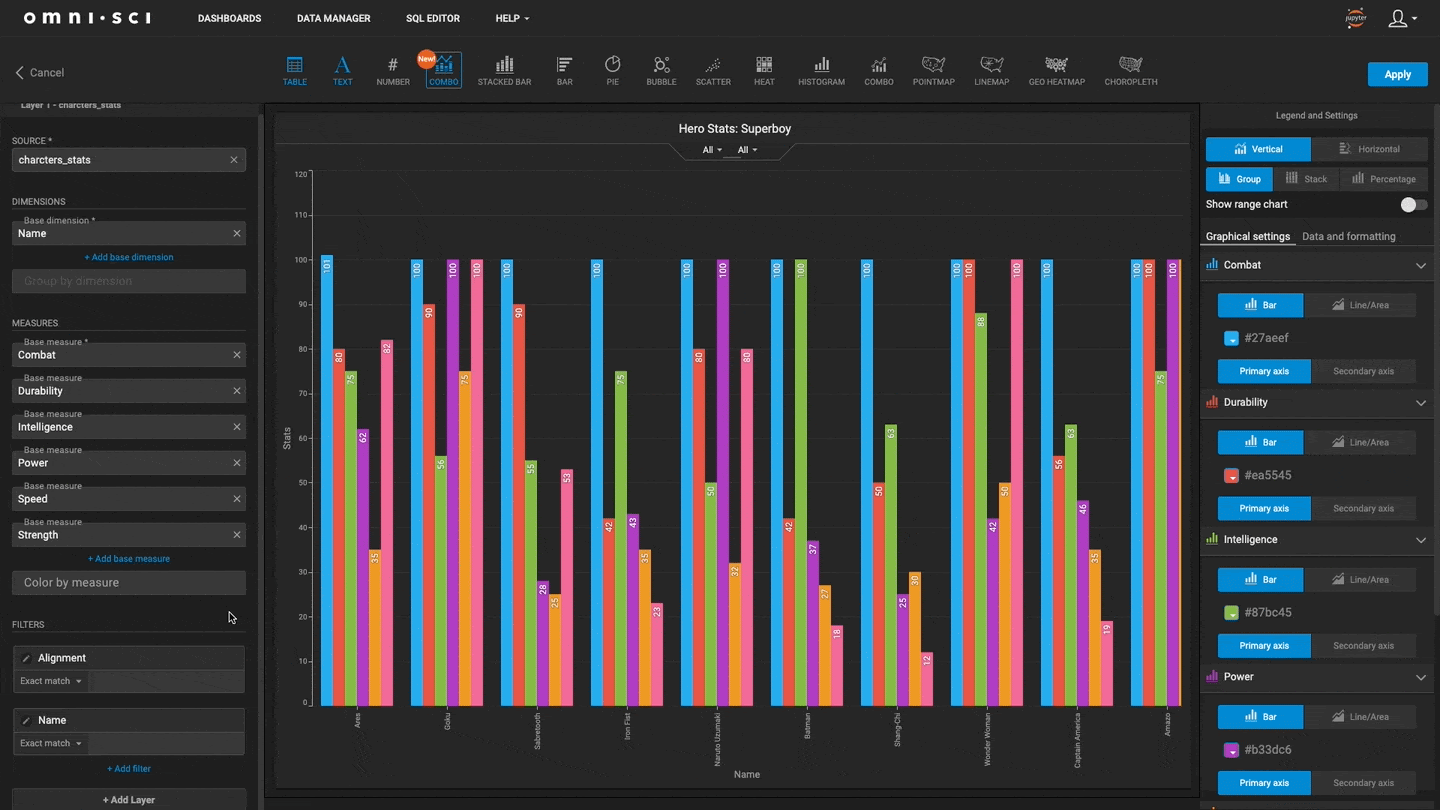Switch orientation to Horizontal

[x=1369, y=149]
